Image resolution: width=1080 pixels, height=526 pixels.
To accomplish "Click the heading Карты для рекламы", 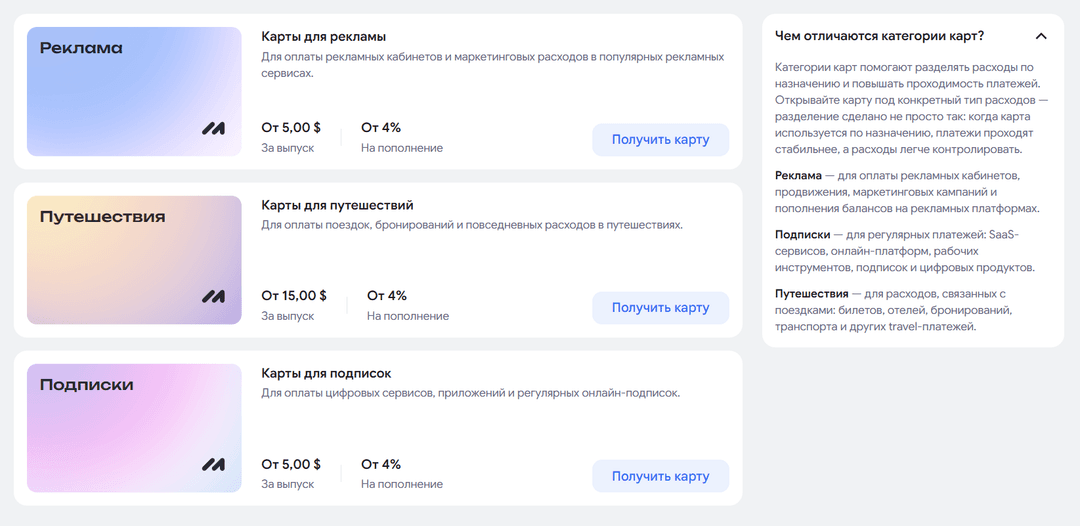I will [x=324, y=37].
